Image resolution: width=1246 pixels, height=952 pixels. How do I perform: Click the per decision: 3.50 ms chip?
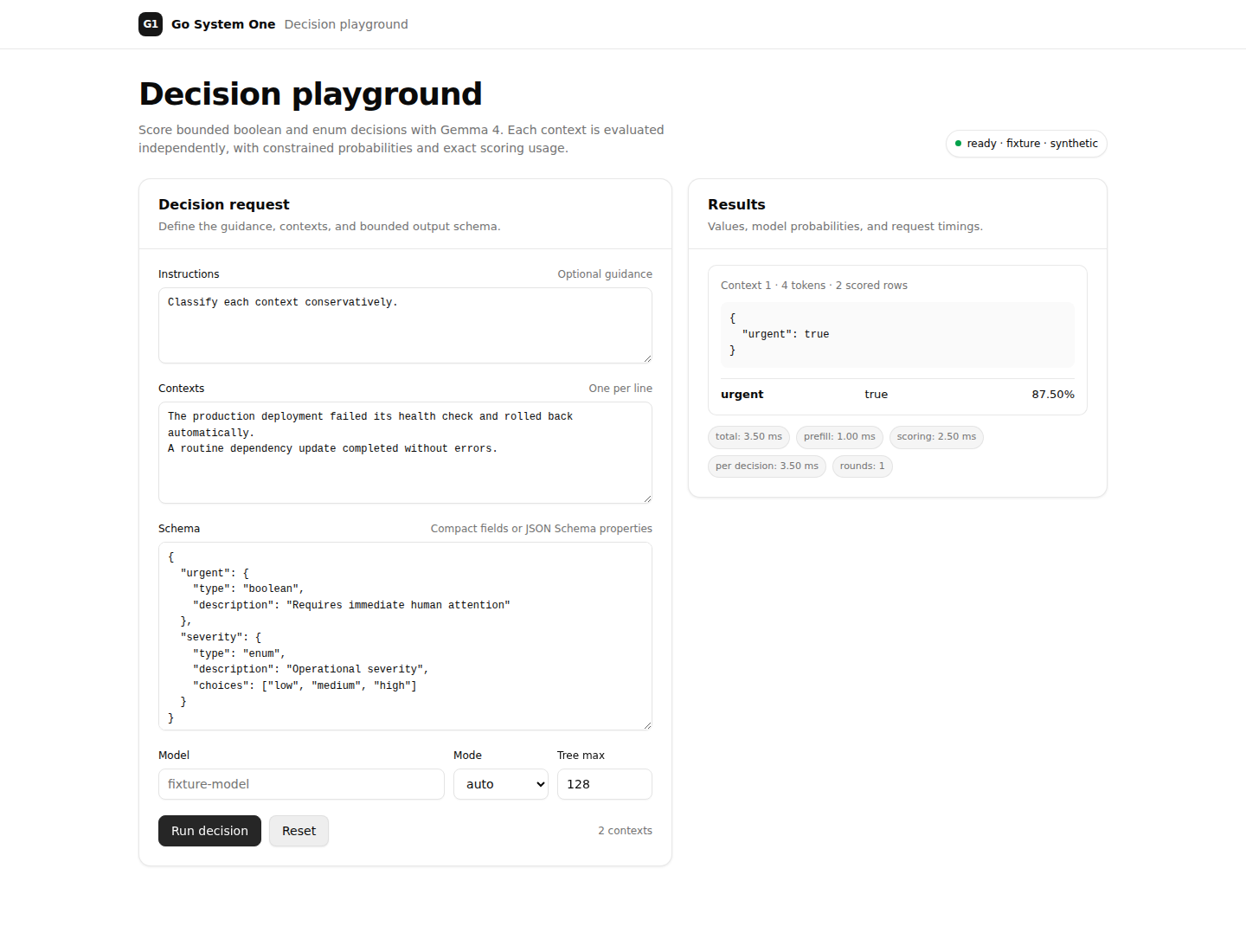(767, 466)
